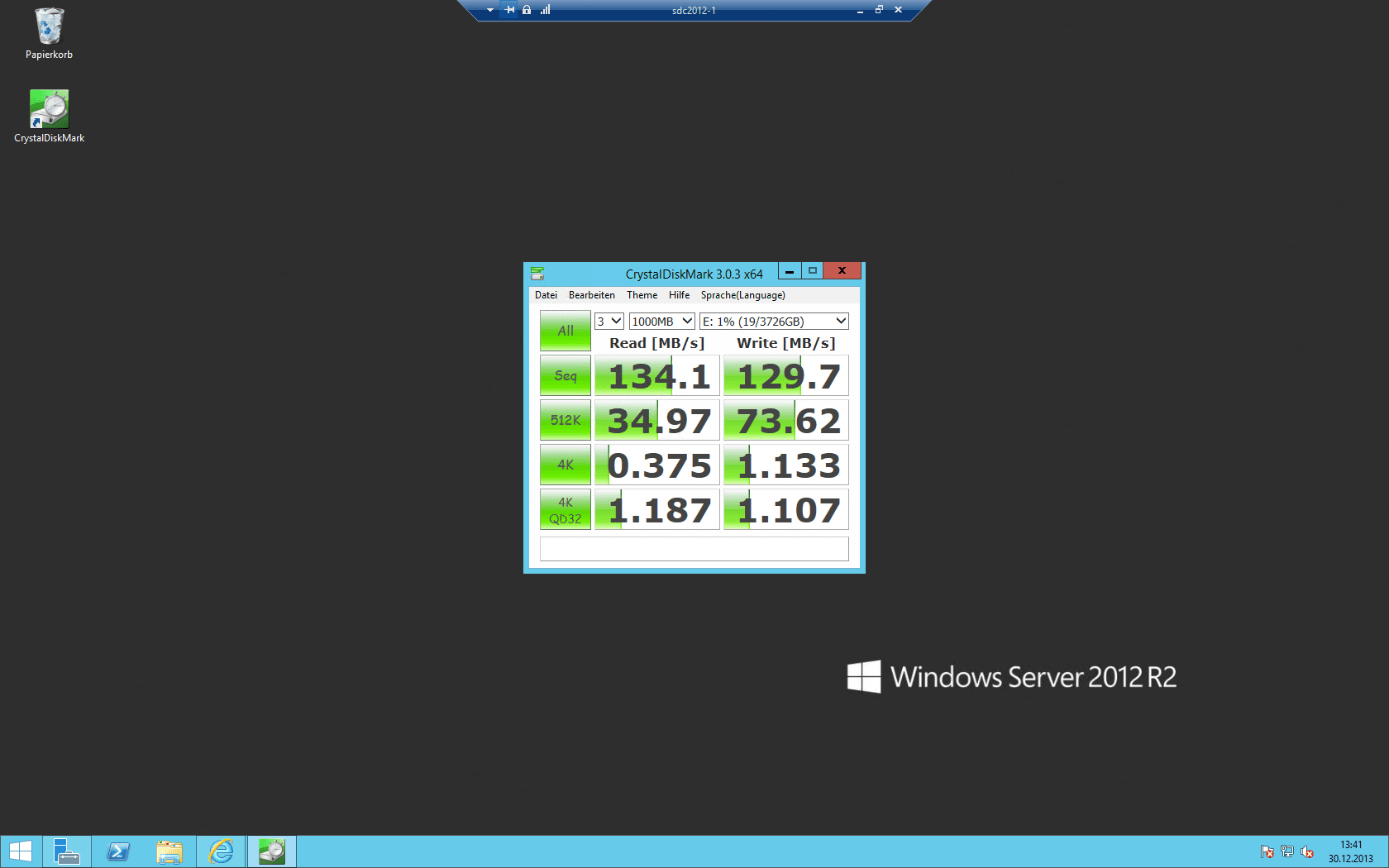Maximize the CrystalDiskMark window

pos(813,271)
